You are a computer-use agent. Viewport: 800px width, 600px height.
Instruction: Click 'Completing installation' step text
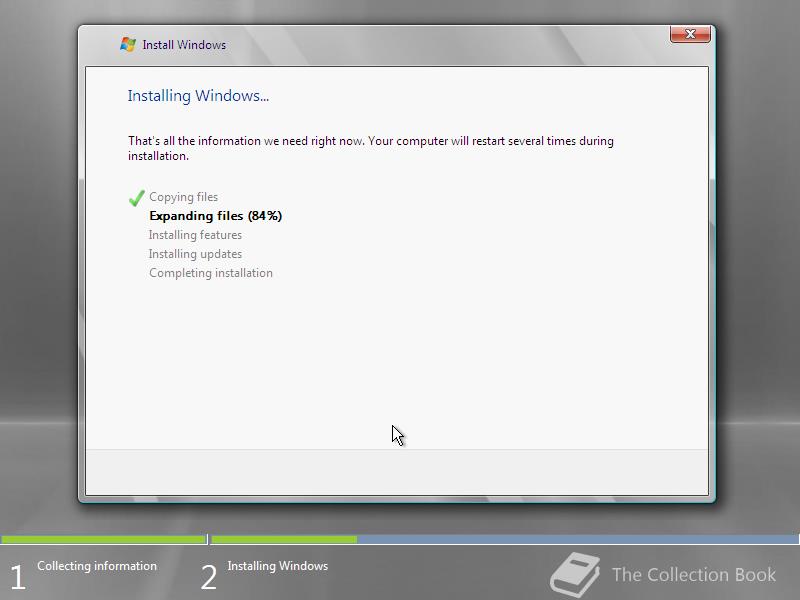point(211,273)
